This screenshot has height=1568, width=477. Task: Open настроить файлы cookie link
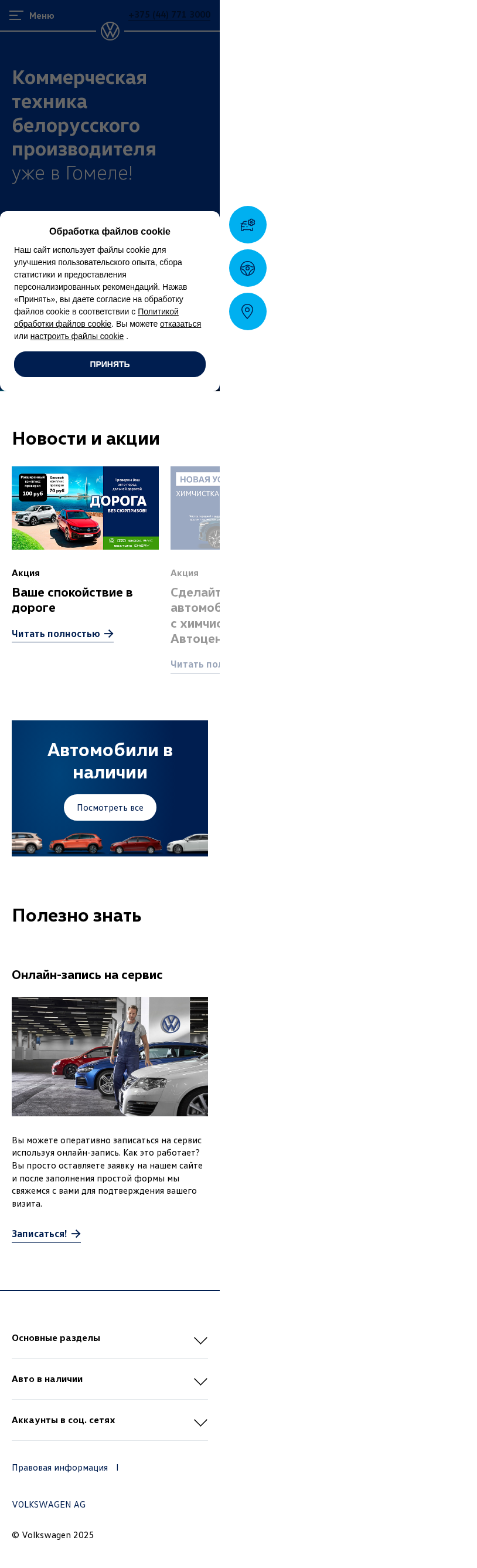(x=77, y=336)
